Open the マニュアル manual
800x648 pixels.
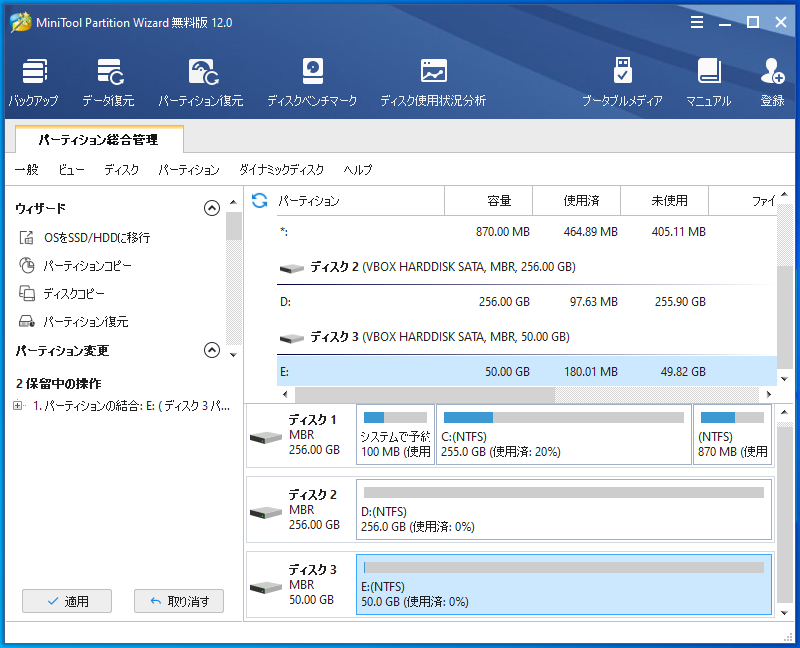click(709, 82)
